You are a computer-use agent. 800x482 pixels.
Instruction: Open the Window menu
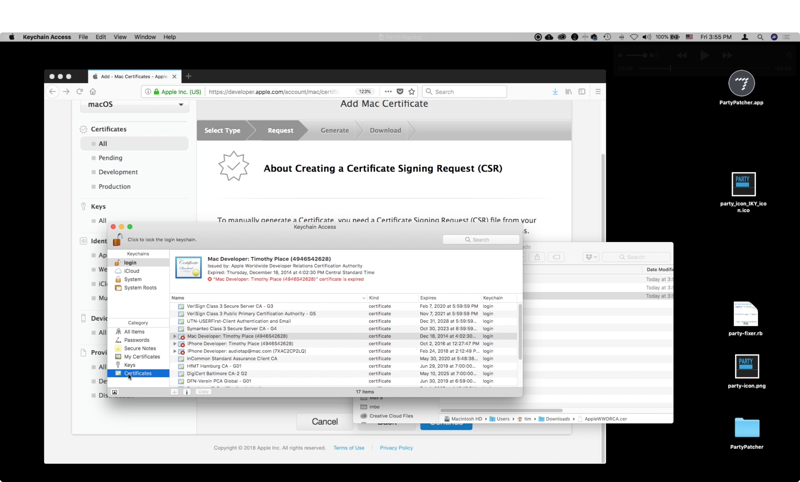click(x=145, y=37)
